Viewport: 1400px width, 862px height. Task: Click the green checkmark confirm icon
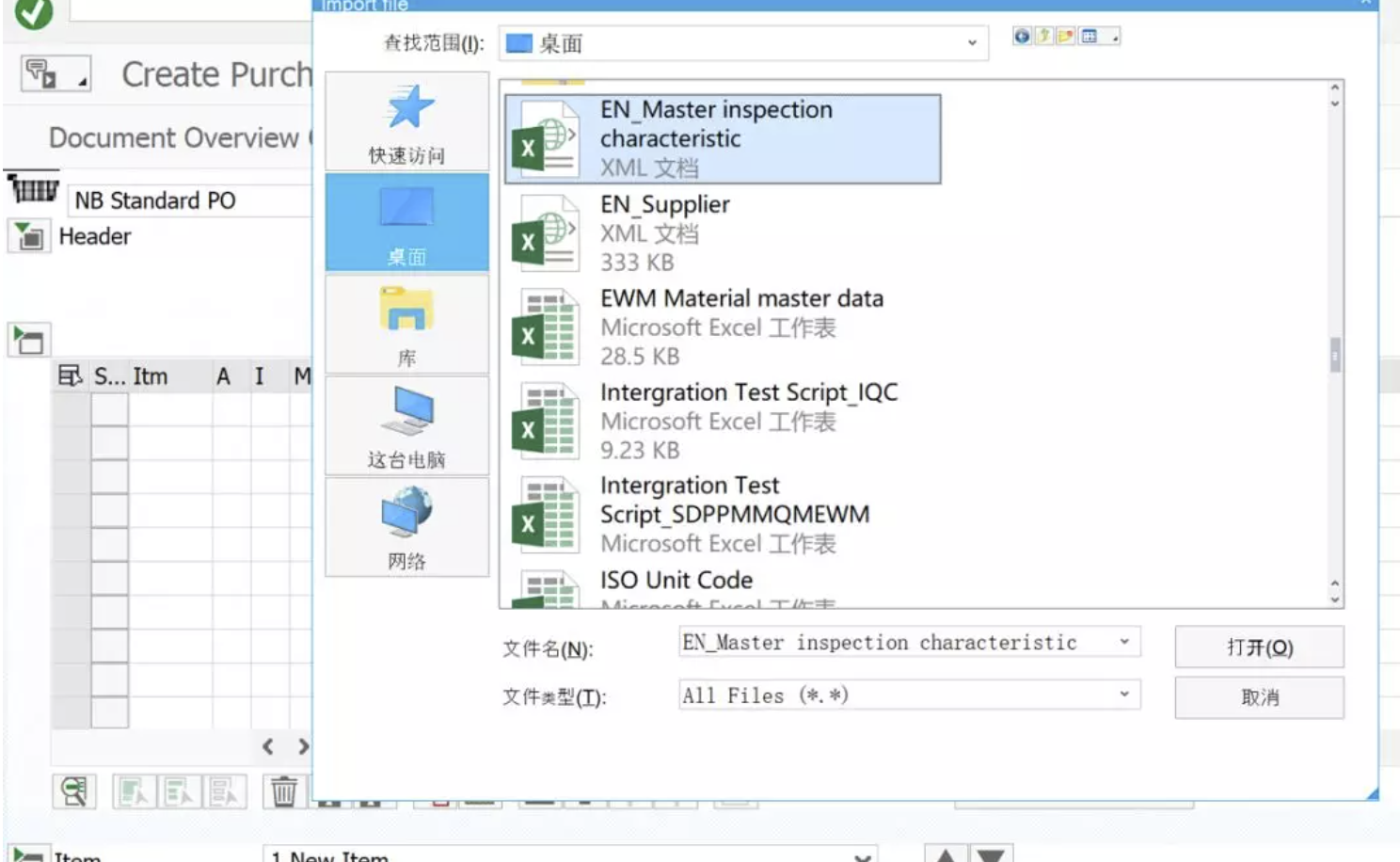coord(31,16)
